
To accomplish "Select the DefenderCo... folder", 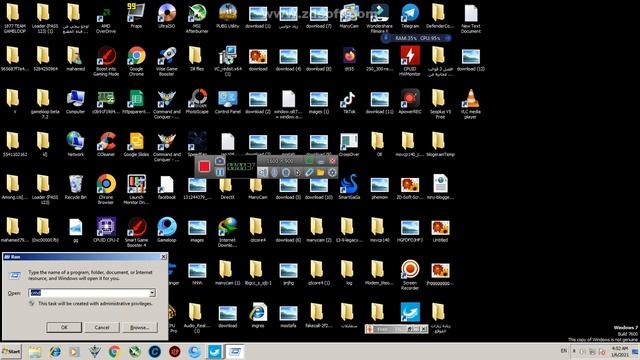I will pyautogui.click(x=439, y=16).
